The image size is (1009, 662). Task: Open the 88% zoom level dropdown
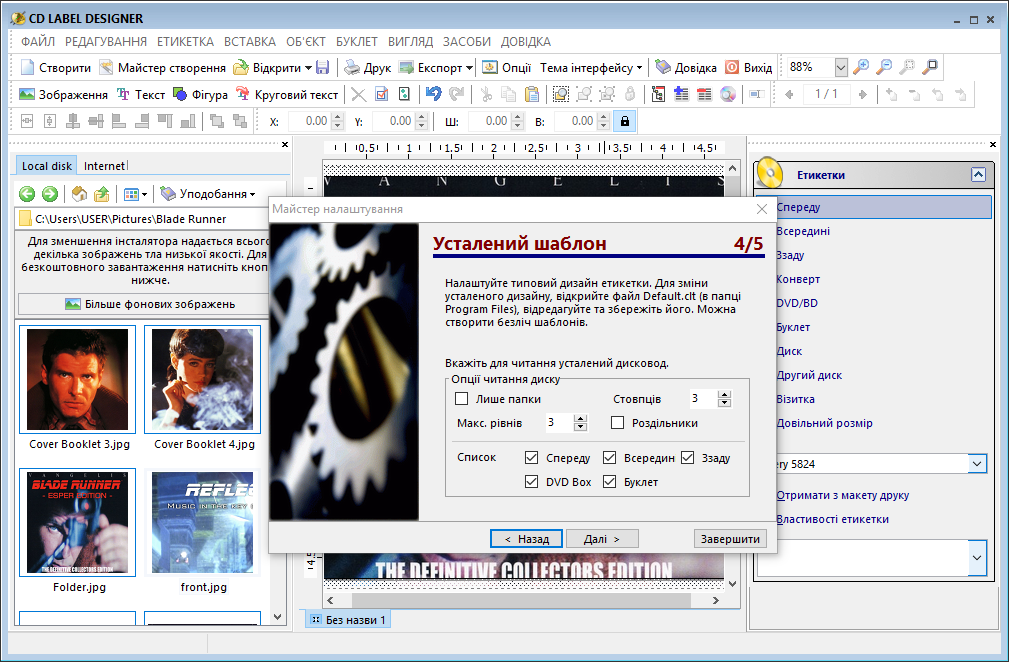coord(840,67)
